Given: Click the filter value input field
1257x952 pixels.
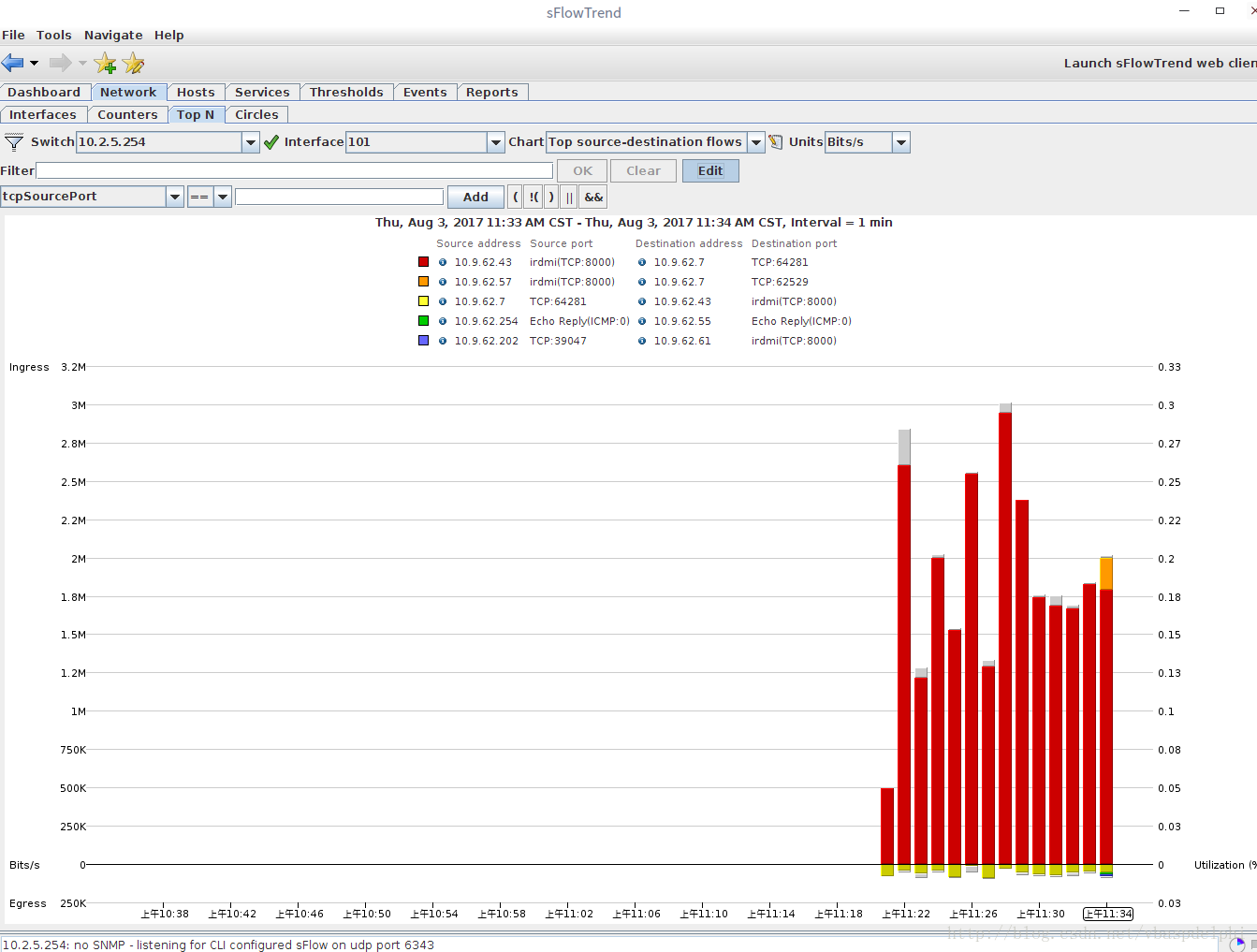Looking at the screenshot, I should click(x=339, y=197).
